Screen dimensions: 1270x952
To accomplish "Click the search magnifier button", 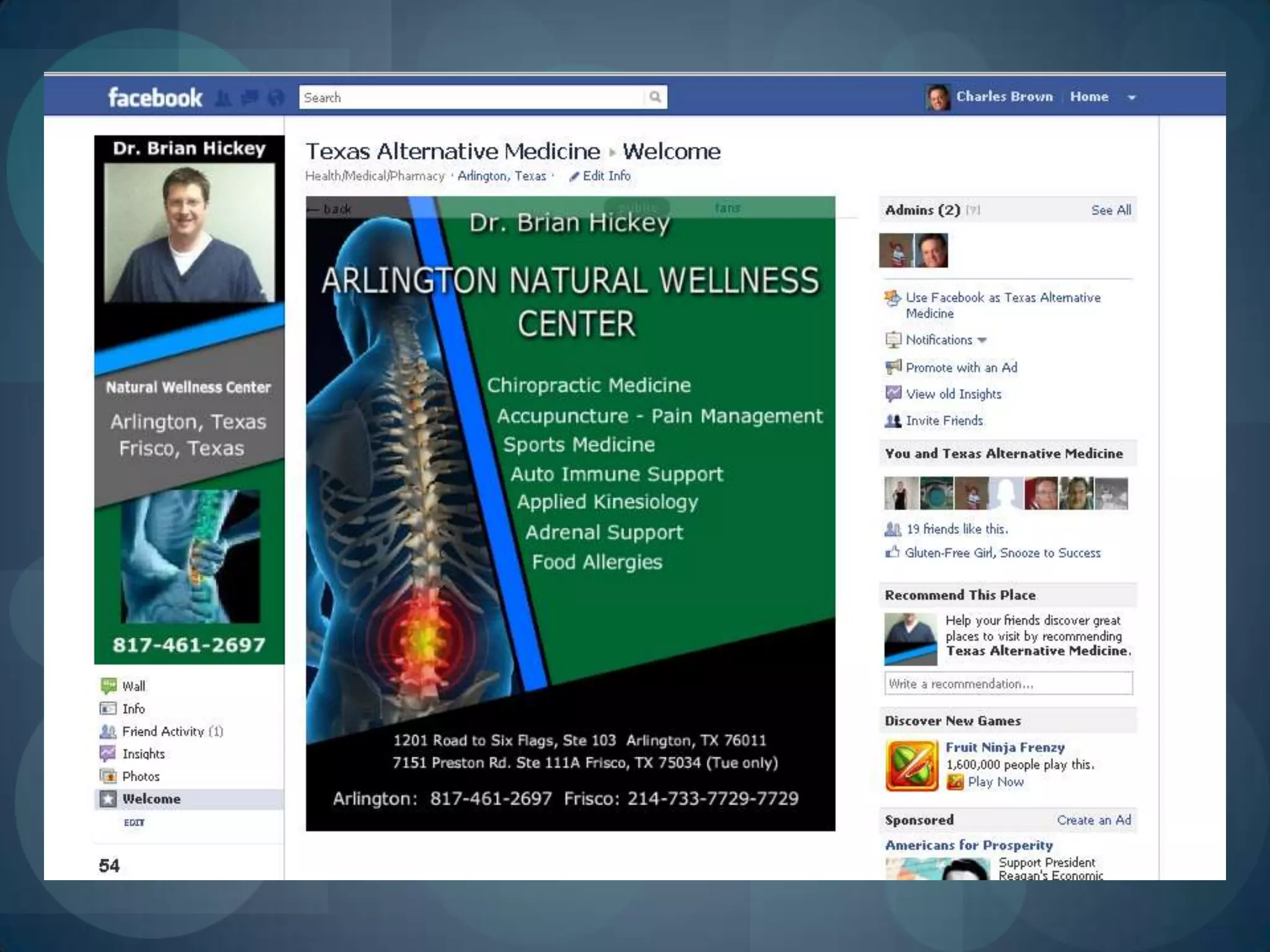I will click(655, 97).
